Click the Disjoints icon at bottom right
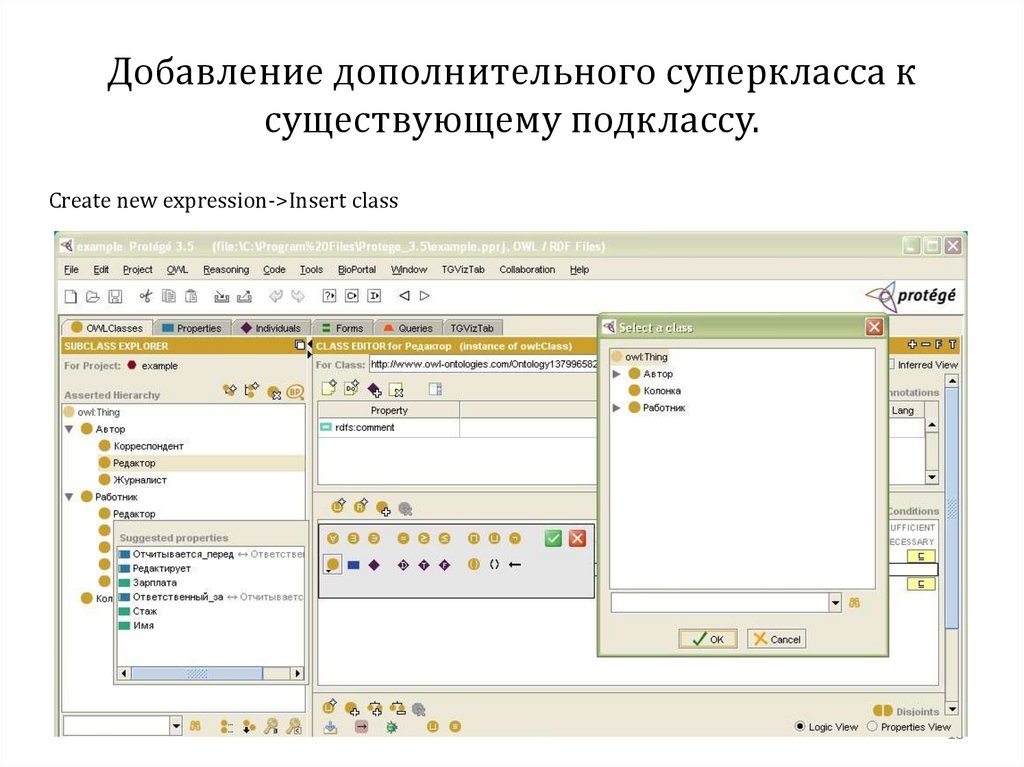1024x767 pixels. (x=882, y=711)
